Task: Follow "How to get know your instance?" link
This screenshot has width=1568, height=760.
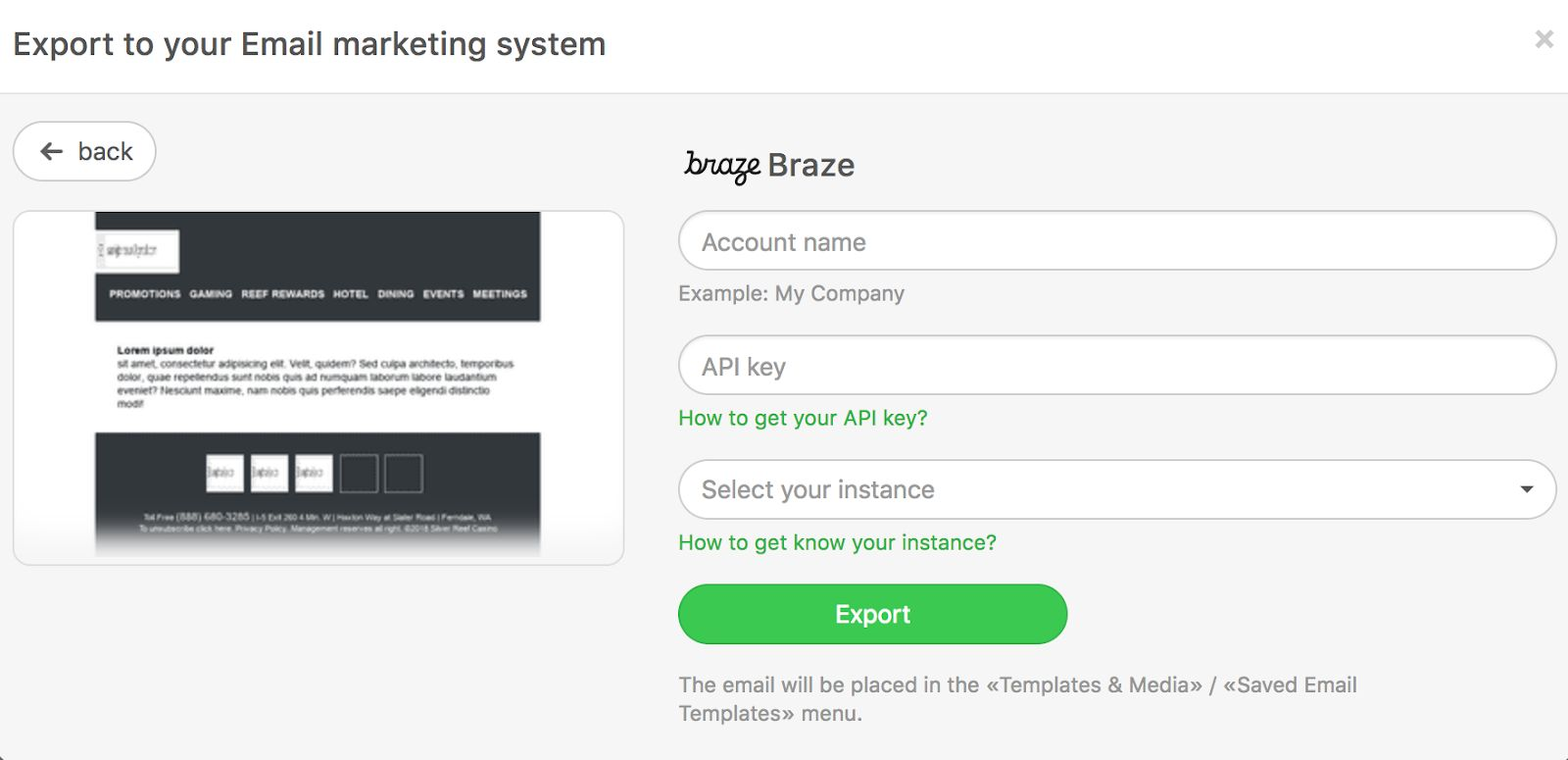Action: click(x=837, y=542)
